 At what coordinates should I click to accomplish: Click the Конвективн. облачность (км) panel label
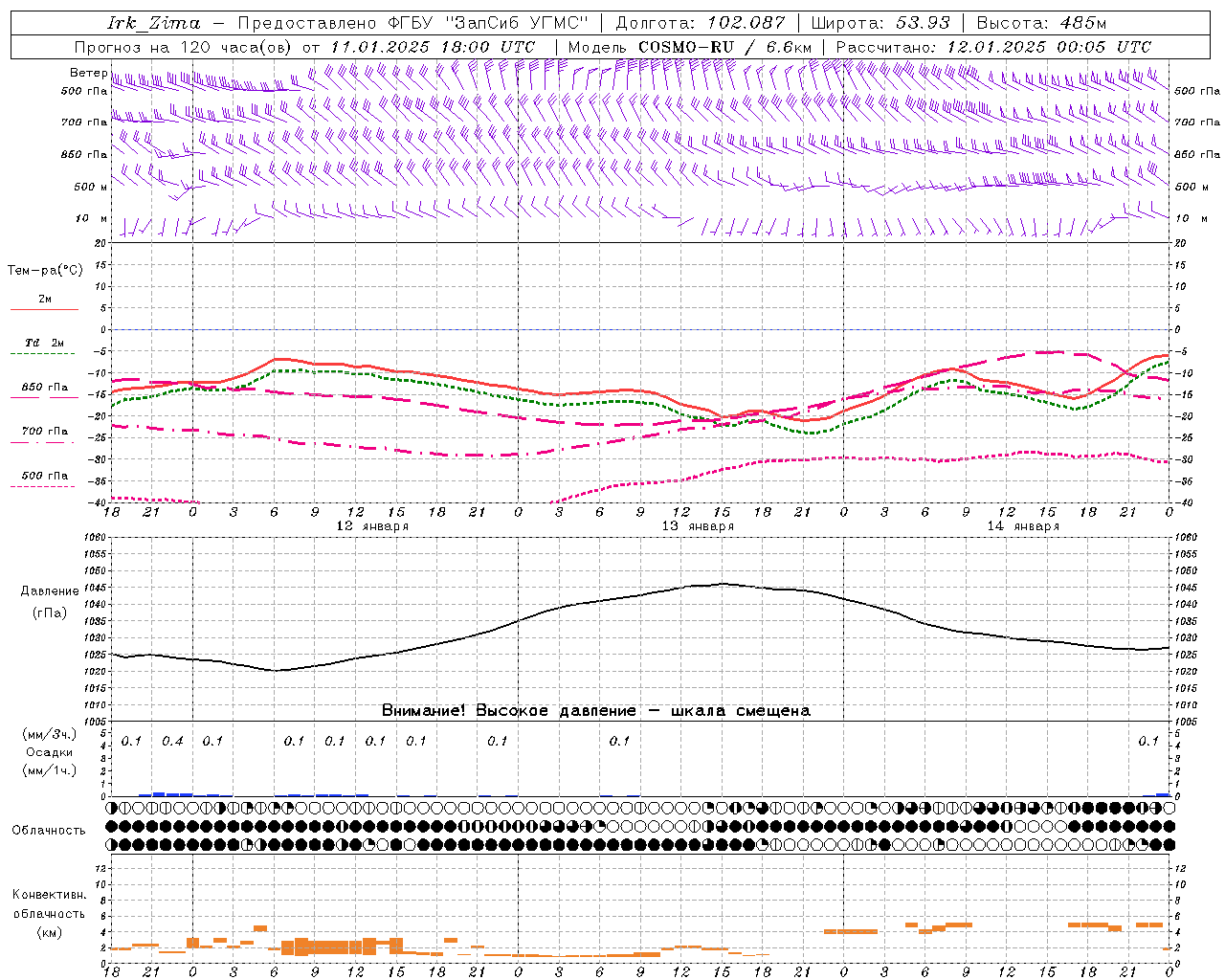49,913
